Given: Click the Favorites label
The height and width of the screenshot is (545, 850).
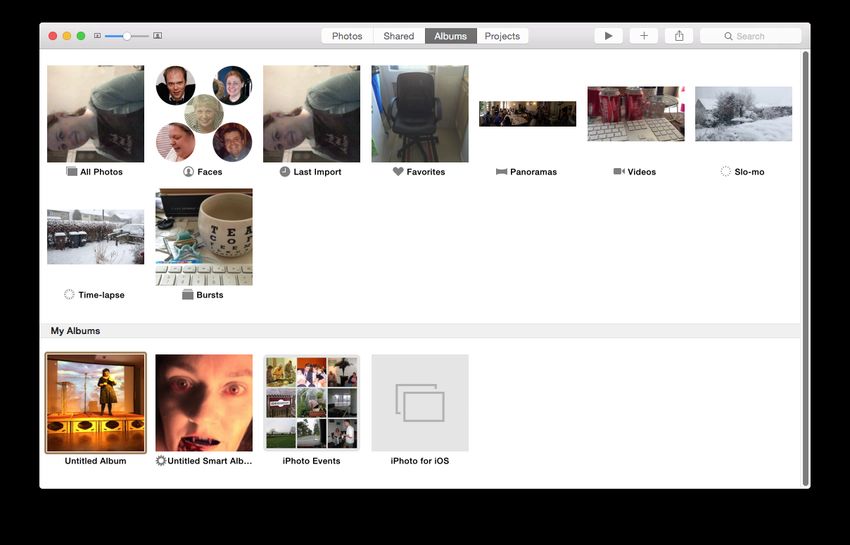Looking at the screenshot, I should pyautogui.click(x=426, y=172).
